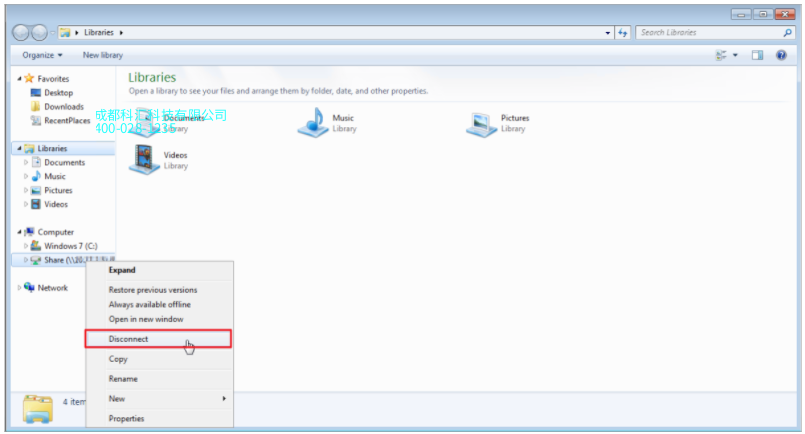Select Music under Libraries in sidebar

coord(54,176)
